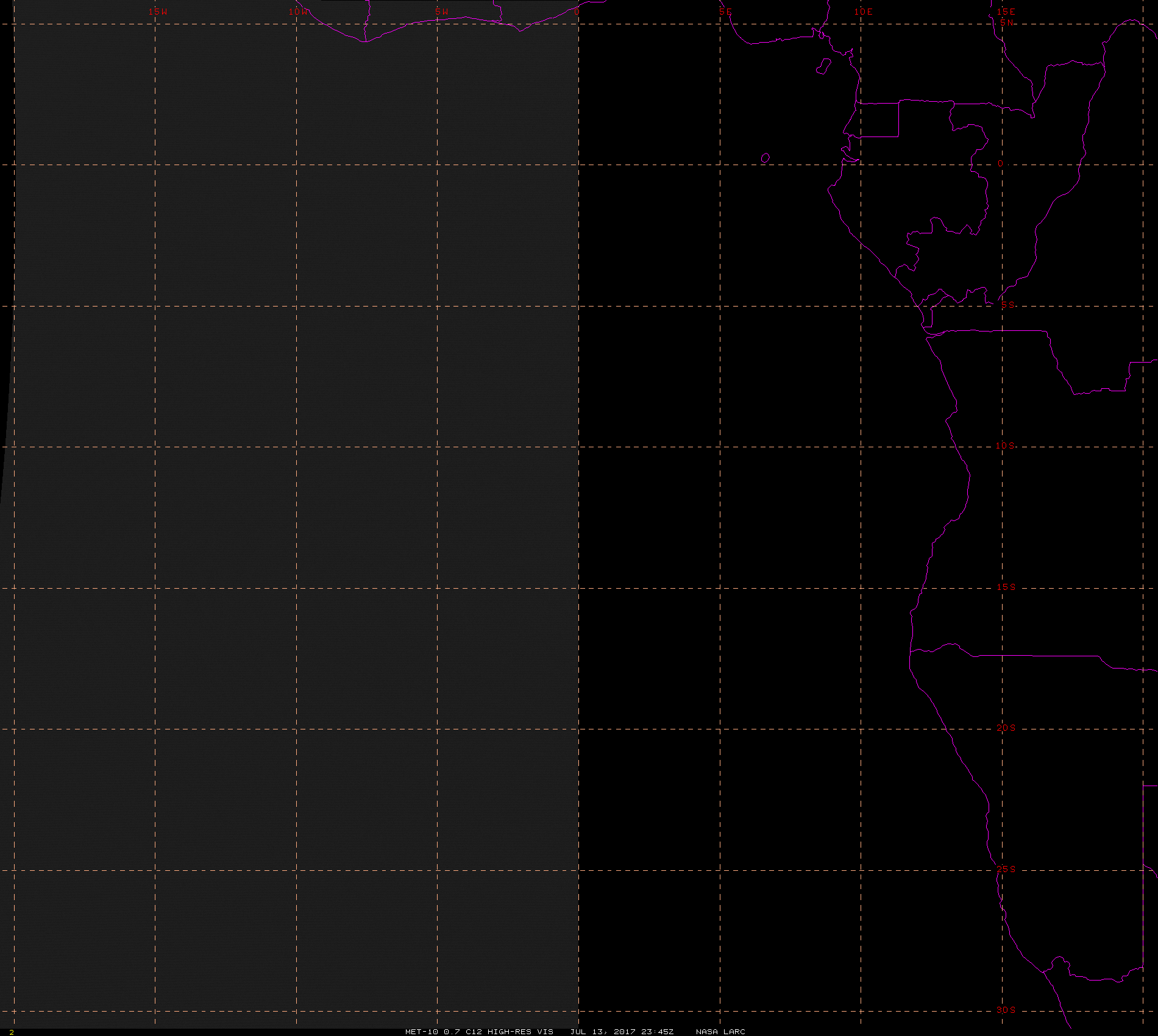Image resolution: width=1158 pixels, height=1036 pixels.
Task: Click the NASA LARC credit text
Action: pos(720,1031)
